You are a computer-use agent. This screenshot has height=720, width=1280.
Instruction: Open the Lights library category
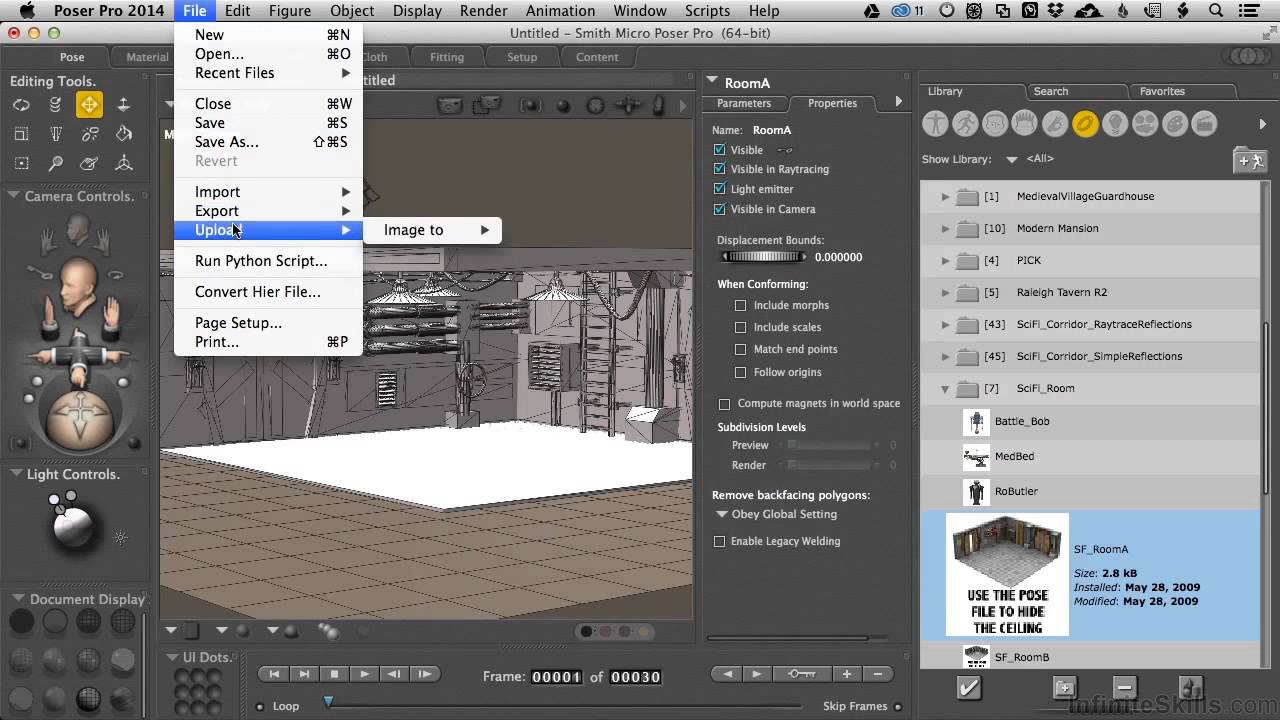(1115, 124)
